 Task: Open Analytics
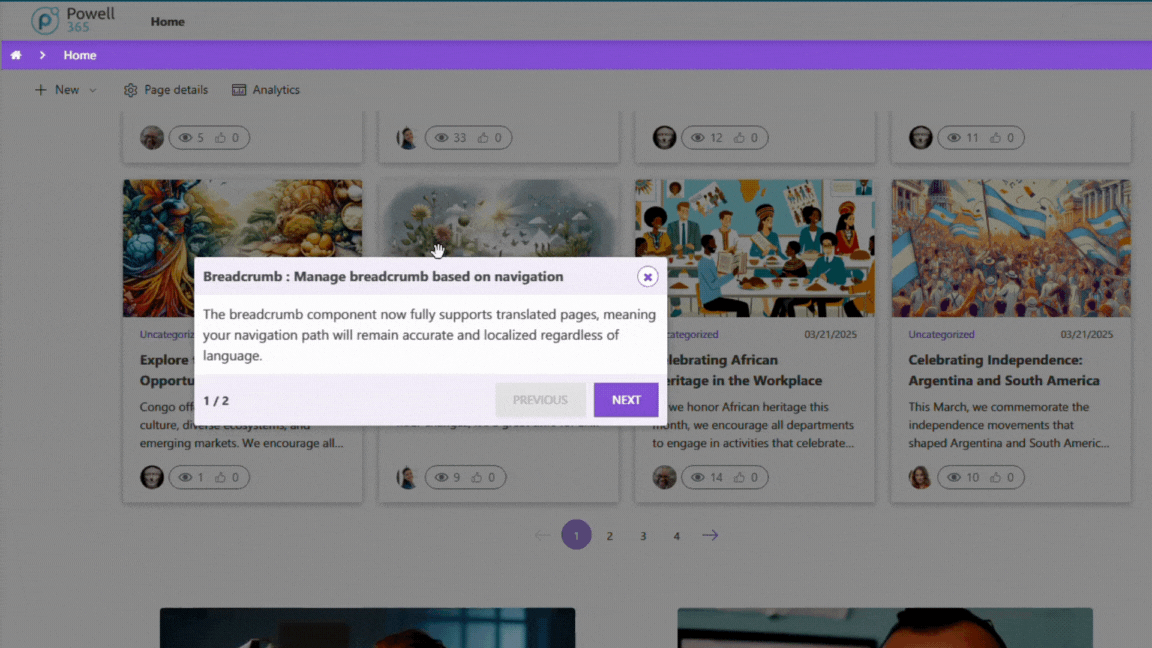click(266, 90)
